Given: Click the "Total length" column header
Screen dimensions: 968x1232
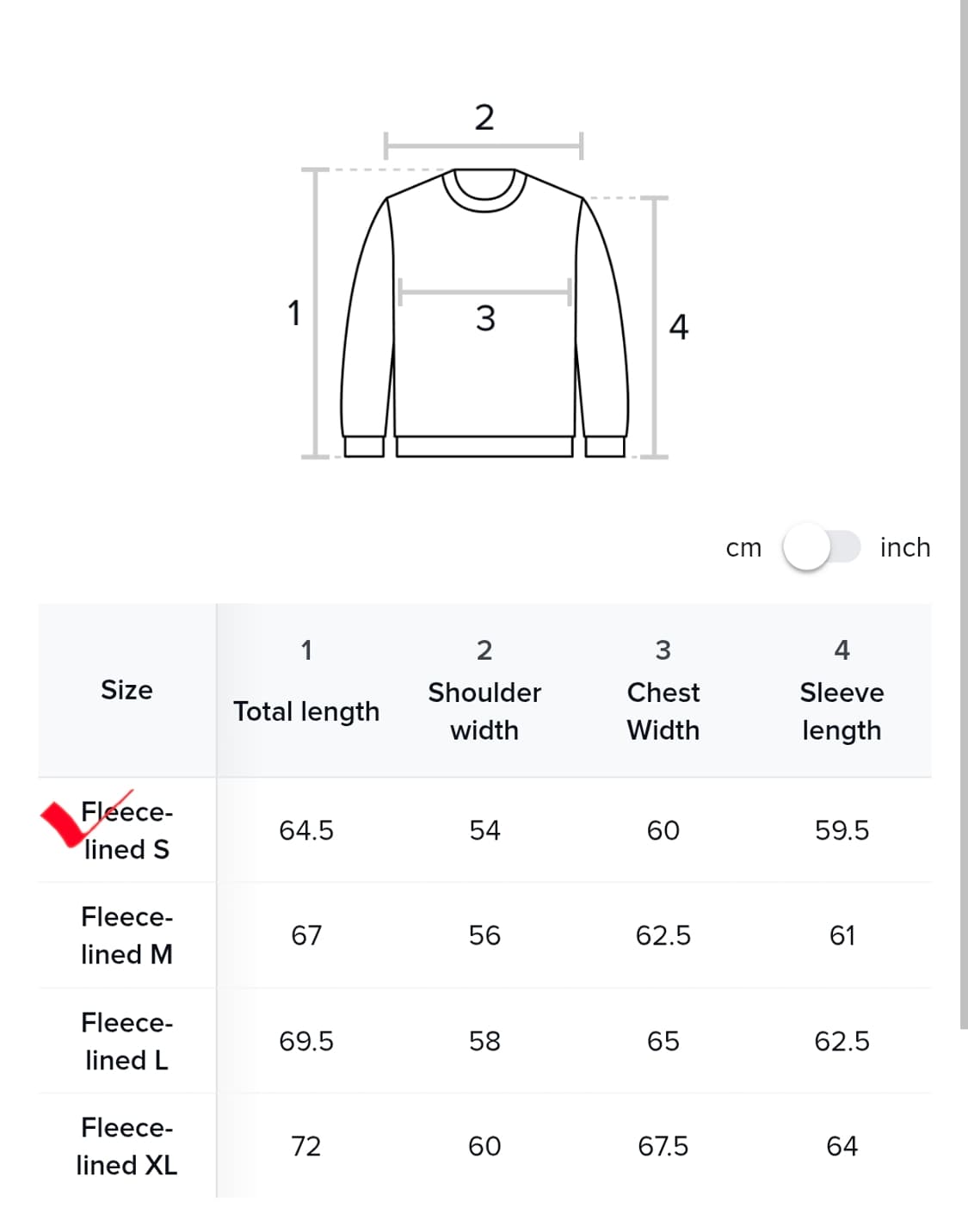Looking at the screenshot, I should pos(306,711).
